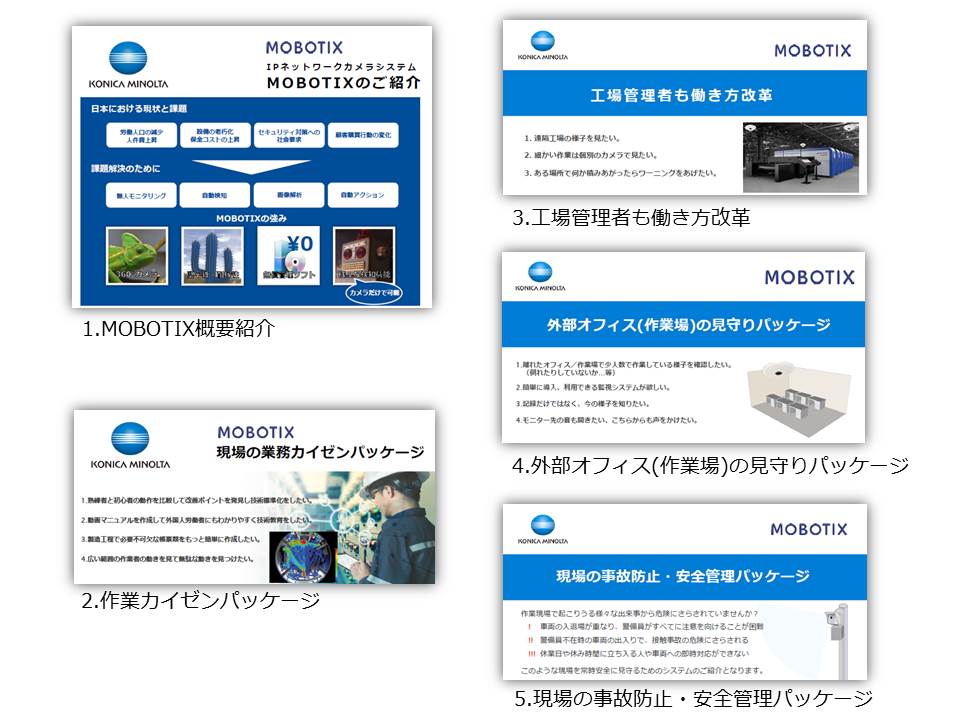Click MOBOTIX wordmark on 事故防止 slide
This screenshot has width=960, height=720.
[x=809, y=530]
